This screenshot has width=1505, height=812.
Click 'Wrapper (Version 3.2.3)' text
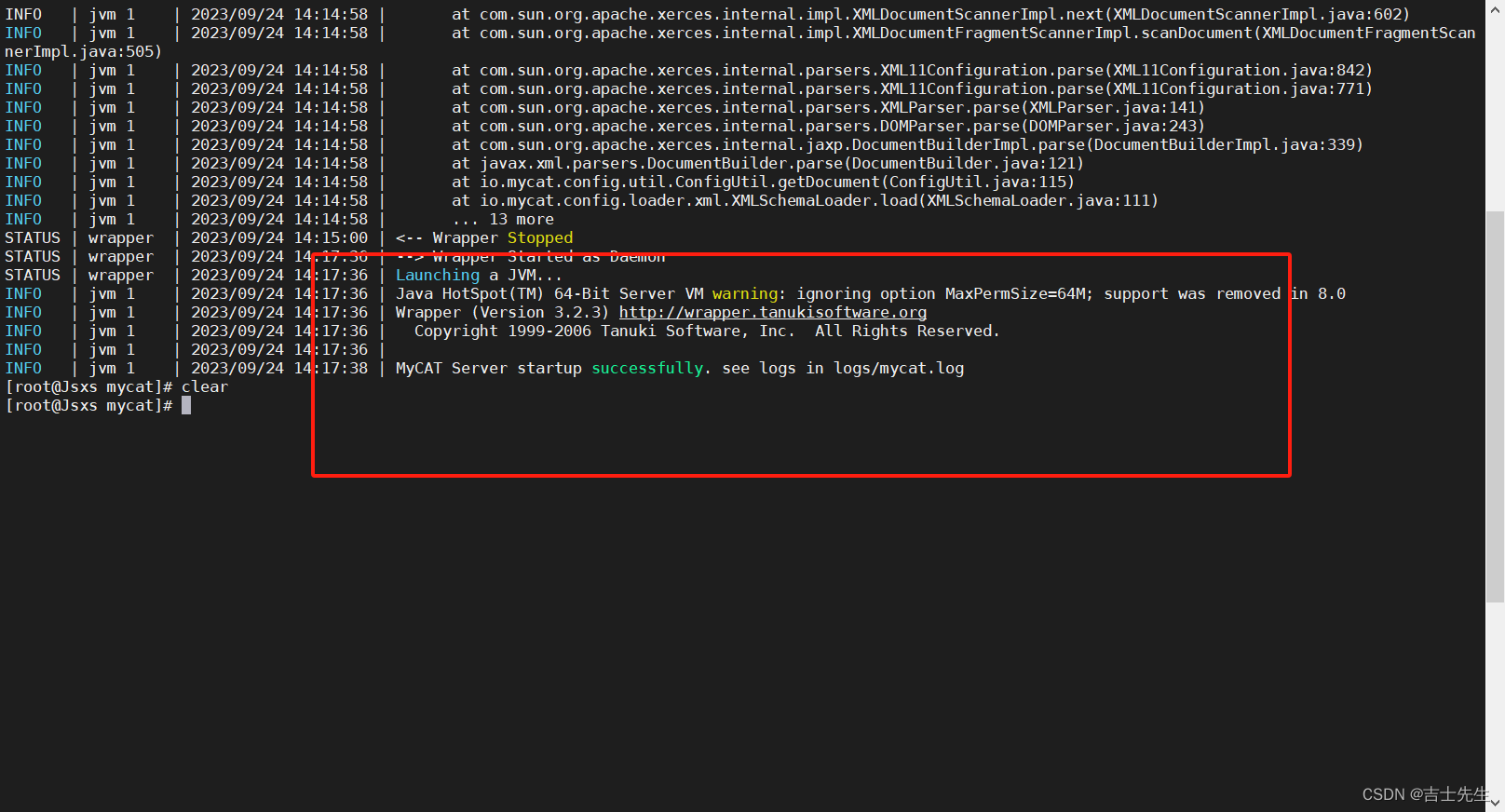point(503,313)
